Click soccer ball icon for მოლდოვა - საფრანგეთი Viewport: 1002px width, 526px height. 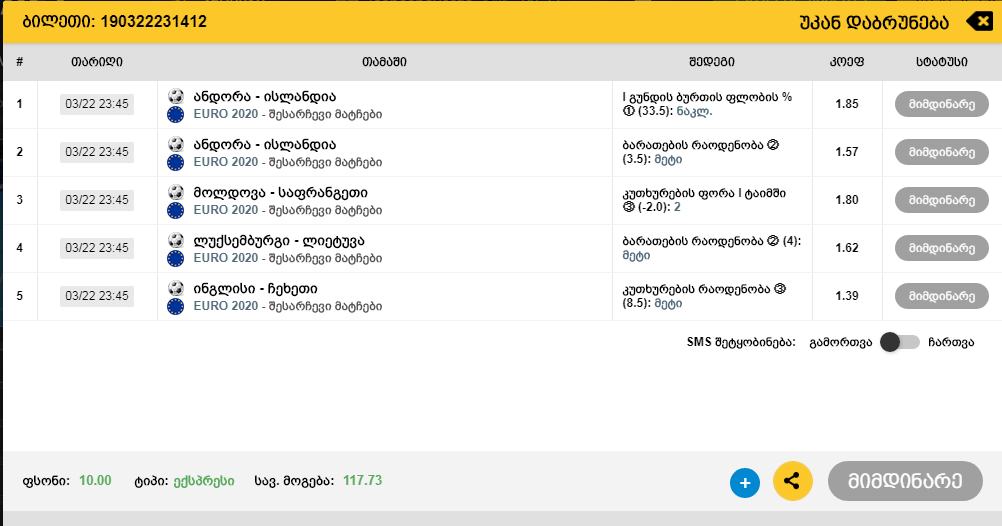coord(176,192)
